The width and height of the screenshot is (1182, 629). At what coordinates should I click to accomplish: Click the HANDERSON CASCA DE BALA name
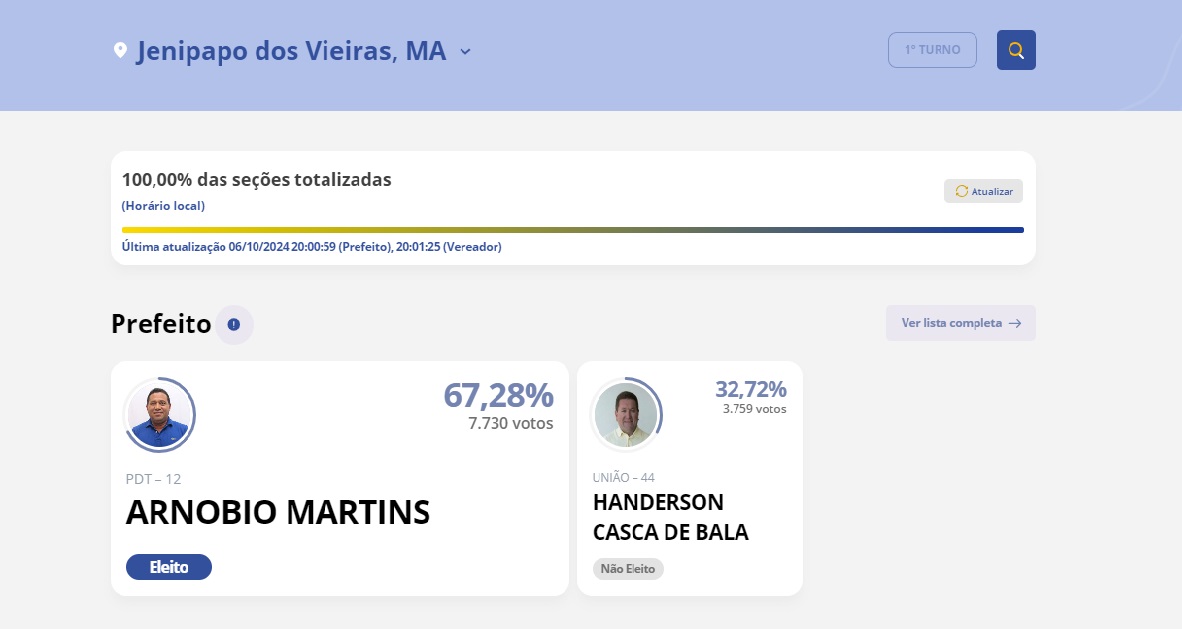click(x=670, y=517)
